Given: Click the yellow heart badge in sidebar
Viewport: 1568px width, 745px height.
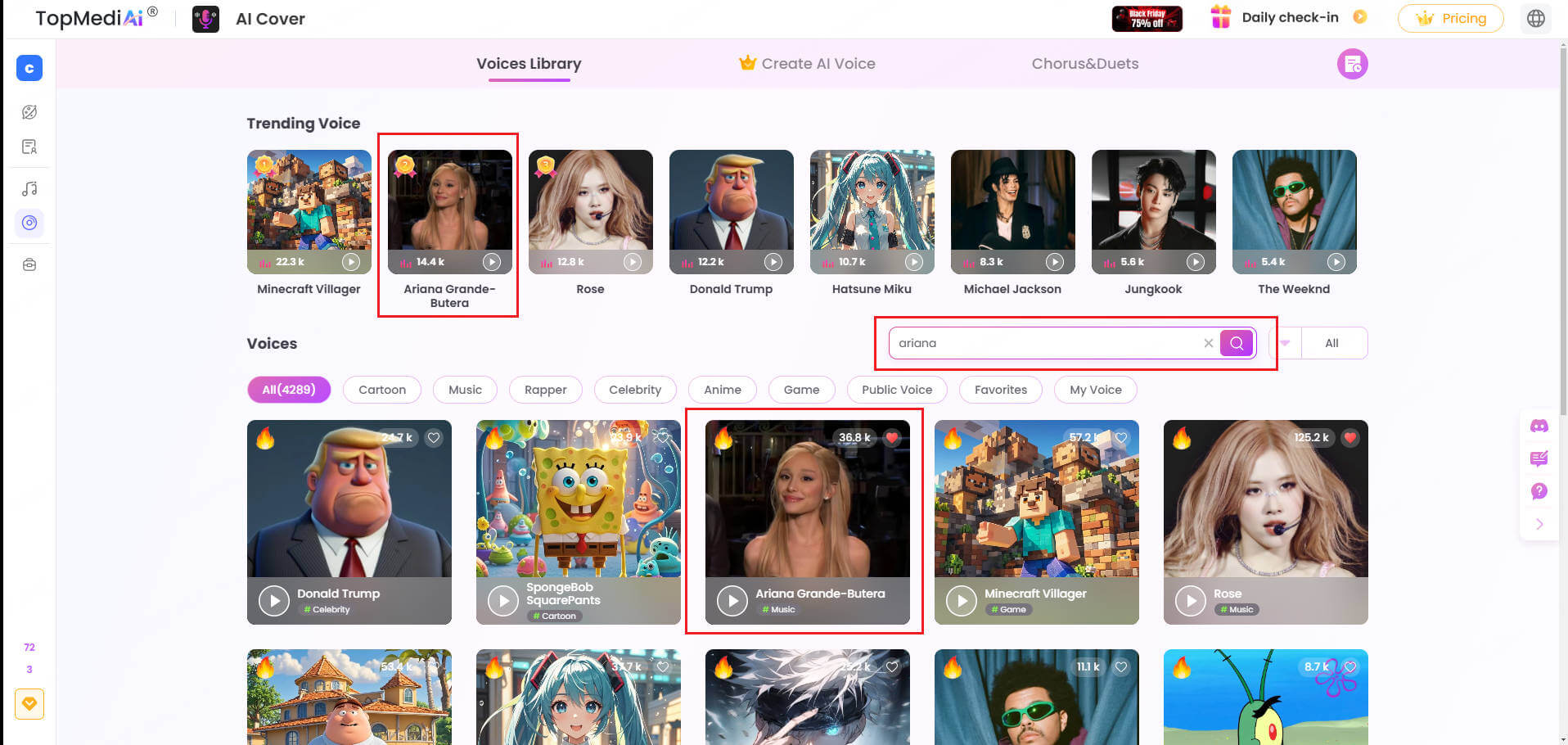Looking at the screenshot, I should (x=29, y=704).
